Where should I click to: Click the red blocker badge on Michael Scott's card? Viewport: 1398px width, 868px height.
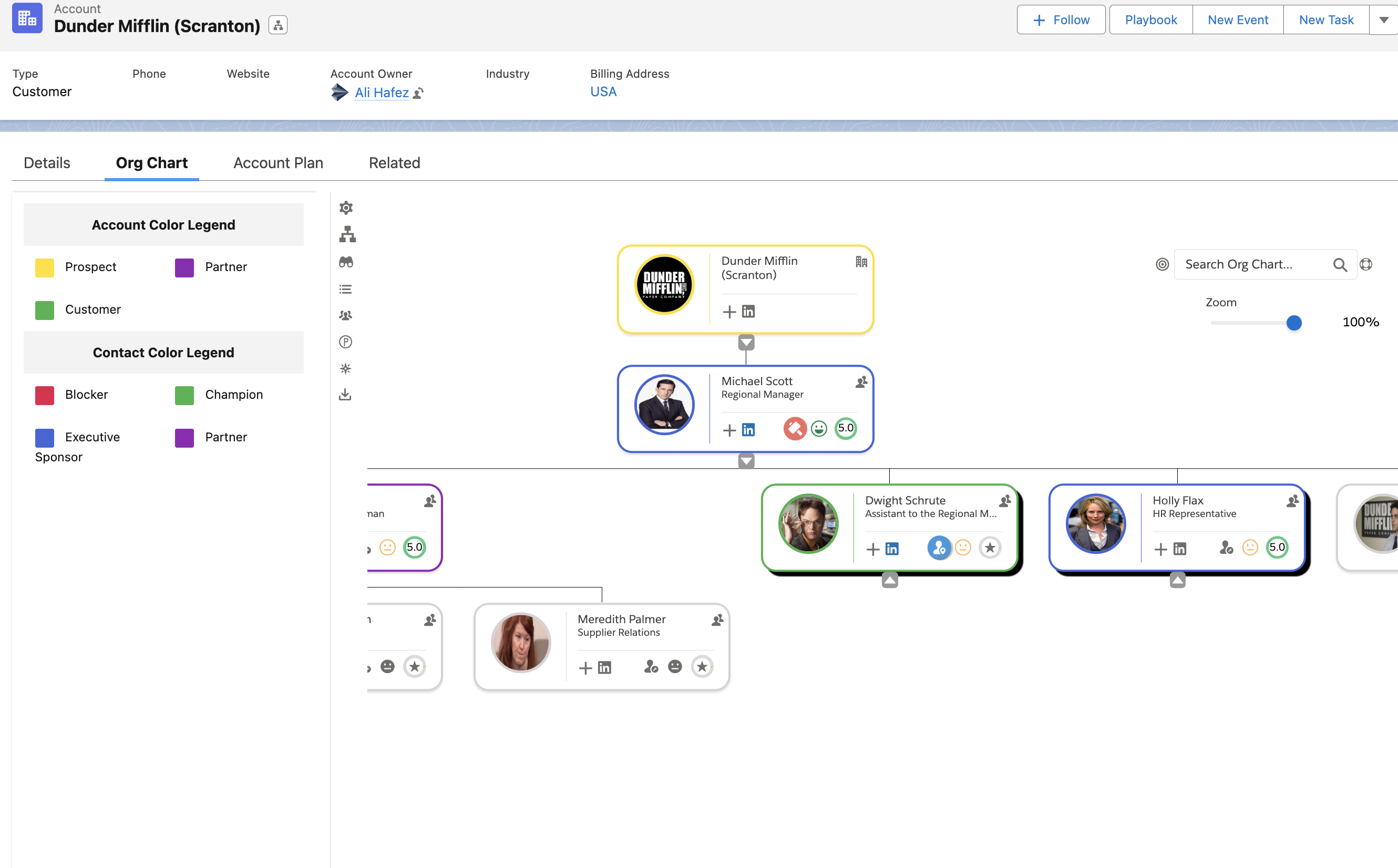[795, 428]
